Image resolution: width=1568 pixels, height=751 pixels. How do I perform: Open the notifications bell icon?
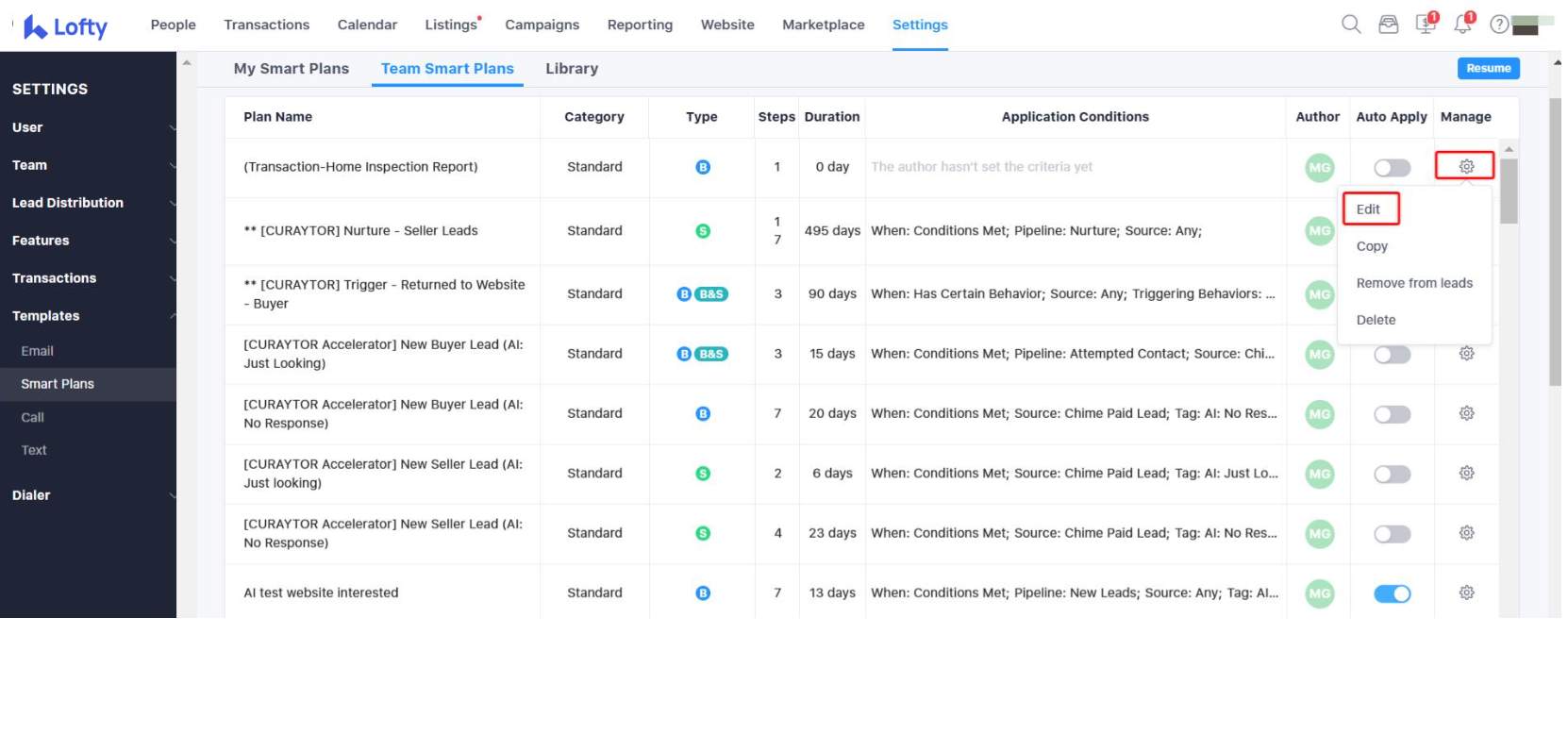coord(1462,25)
